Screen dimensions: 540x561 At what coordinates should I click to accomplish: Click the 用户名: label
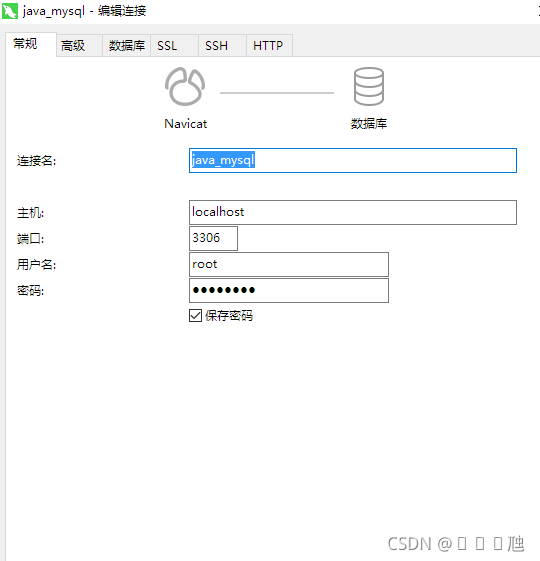coord(37,265)
